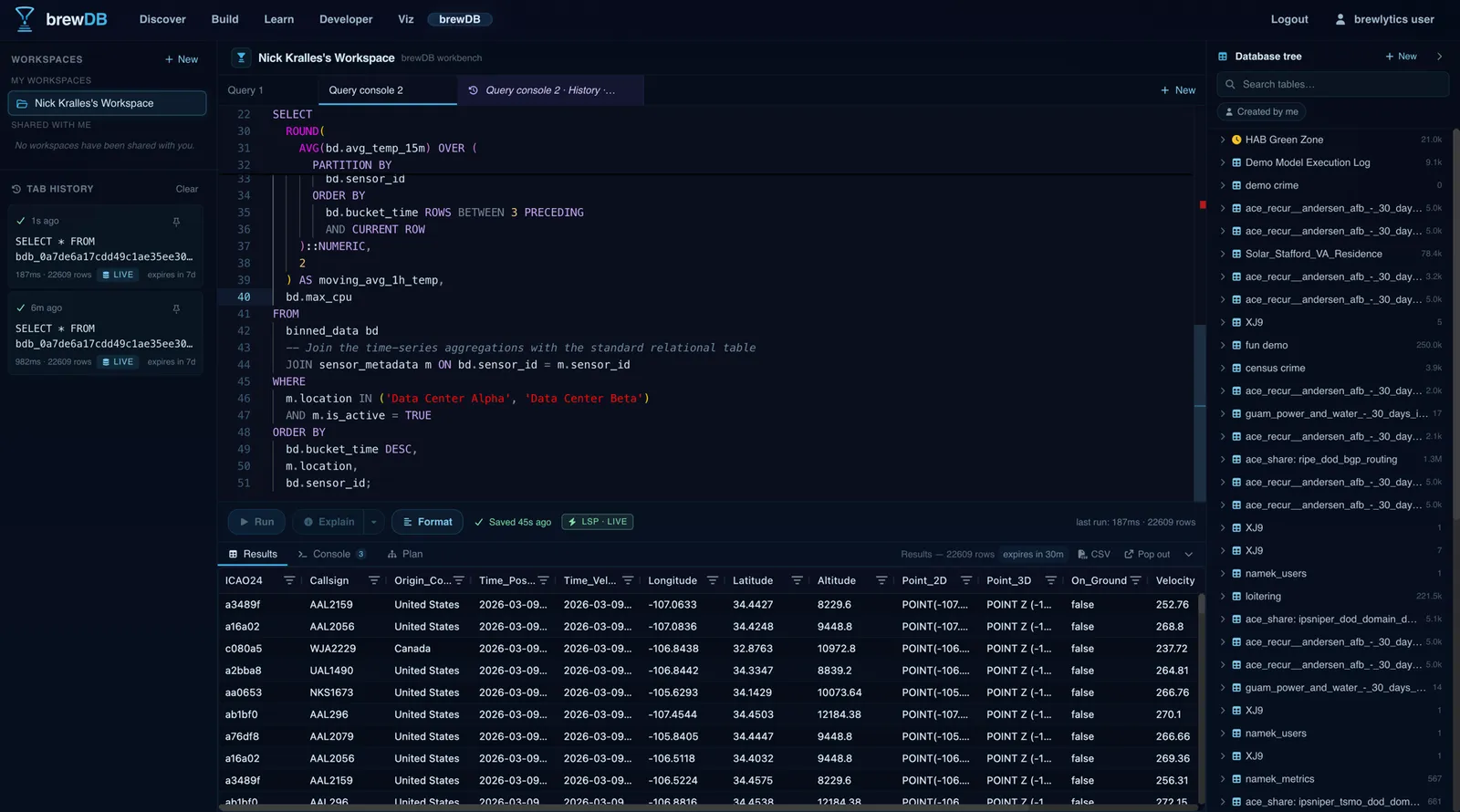This screenshot has height=812, width=1460.
Task: Click the workspace icon beside Nick Kralles's Workspace title
Action: pyautogui.click(x=241, y=57)
